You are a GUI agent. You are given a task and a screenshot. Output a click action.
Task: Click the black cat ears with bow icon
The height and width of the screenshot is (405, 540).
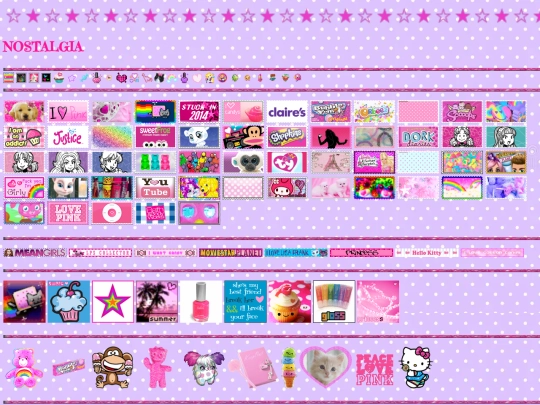point(159,77)
